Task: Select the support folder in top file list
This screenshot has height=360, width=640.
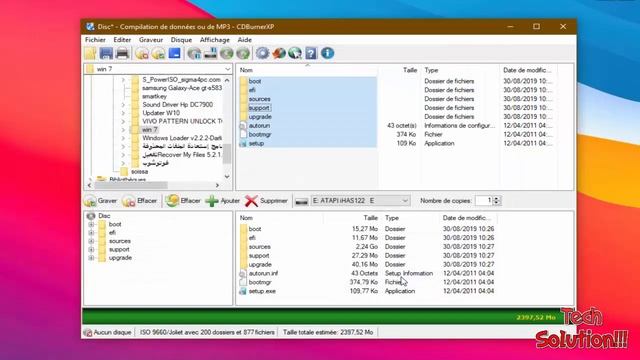Action: click(259, 108)
